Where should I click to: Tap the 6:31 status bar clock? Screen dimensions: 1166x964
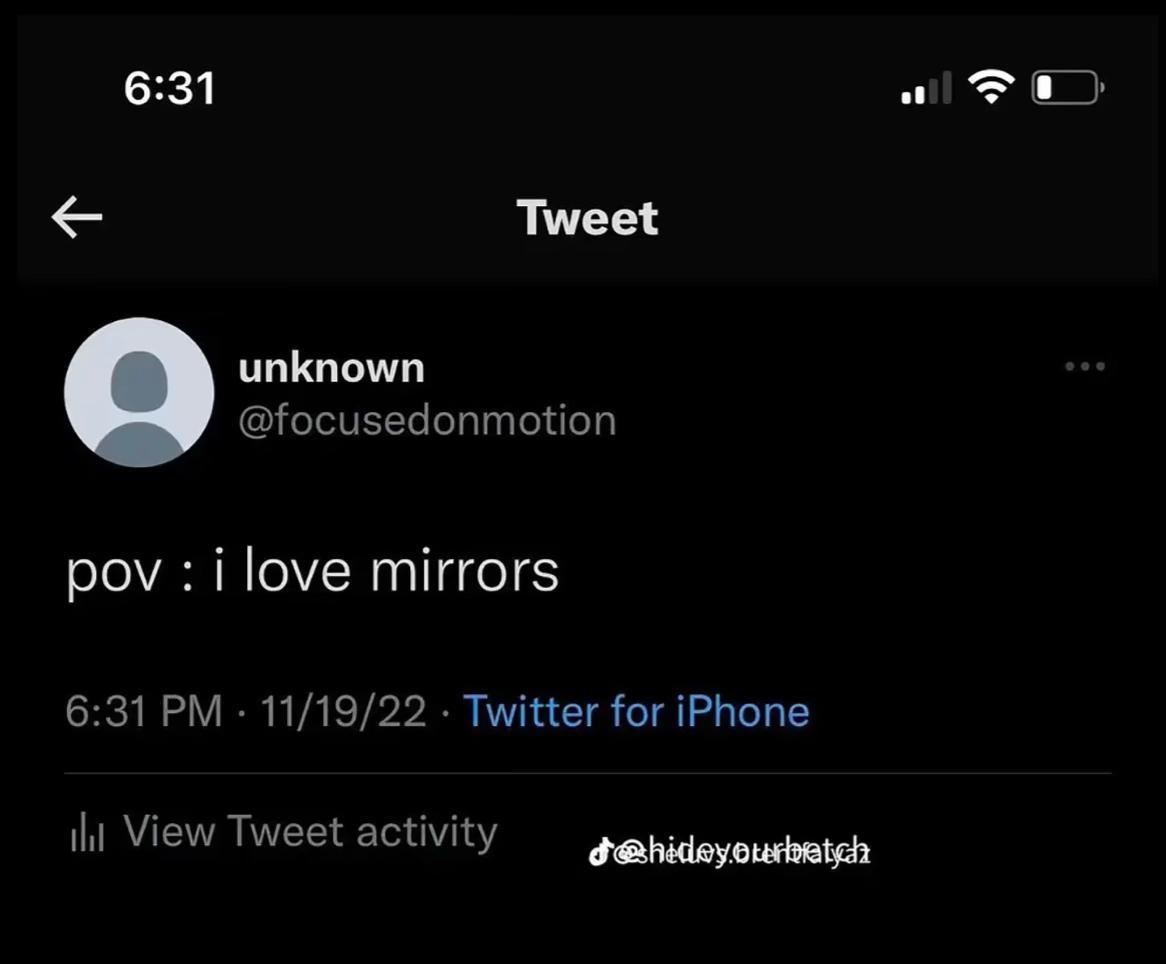tap(170, 88)
